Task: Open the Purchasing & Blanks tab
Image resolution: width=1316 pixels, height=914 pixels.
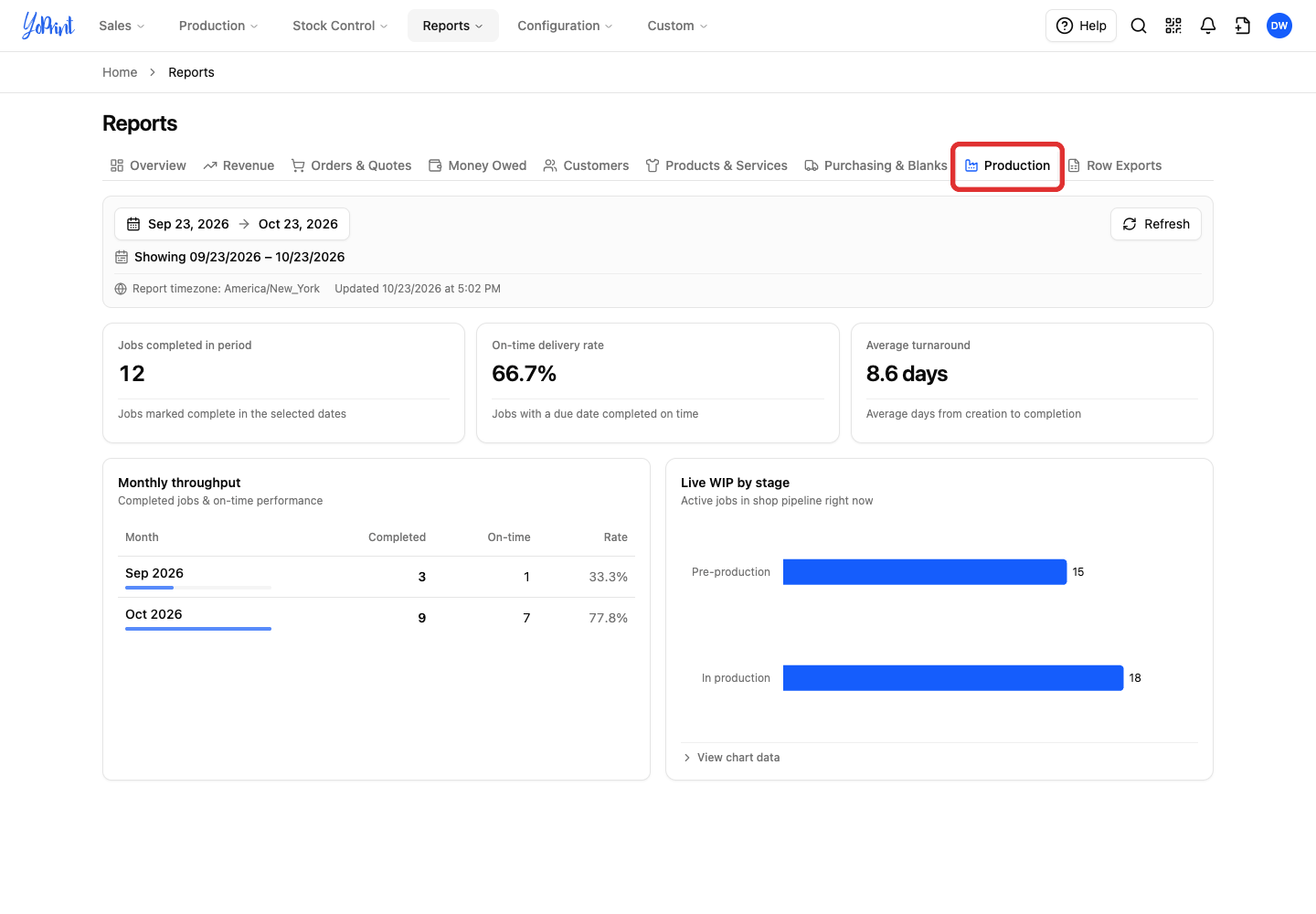Action: pos(876,165)
